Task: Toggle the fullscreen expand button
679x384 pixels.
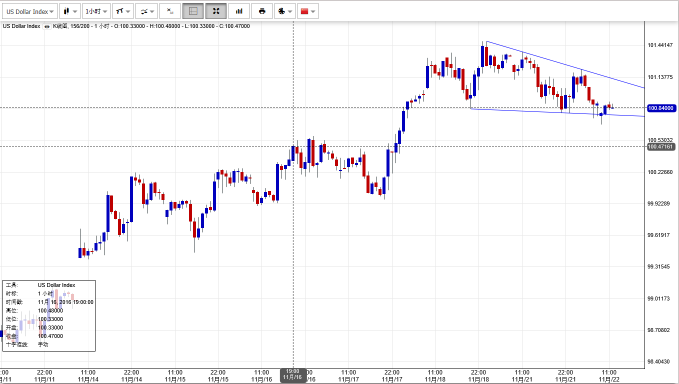Action: [x=216, y=11]
